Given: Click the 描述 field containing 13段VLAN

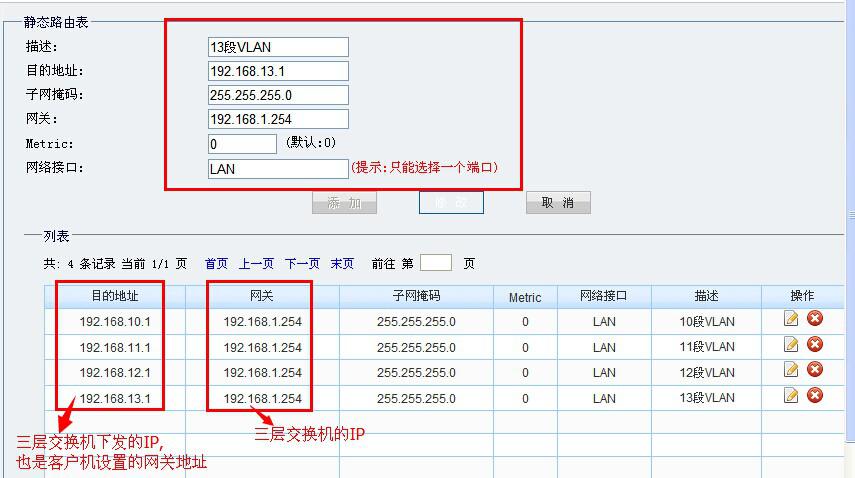Looking at the screenshot, I should [278, 47].
